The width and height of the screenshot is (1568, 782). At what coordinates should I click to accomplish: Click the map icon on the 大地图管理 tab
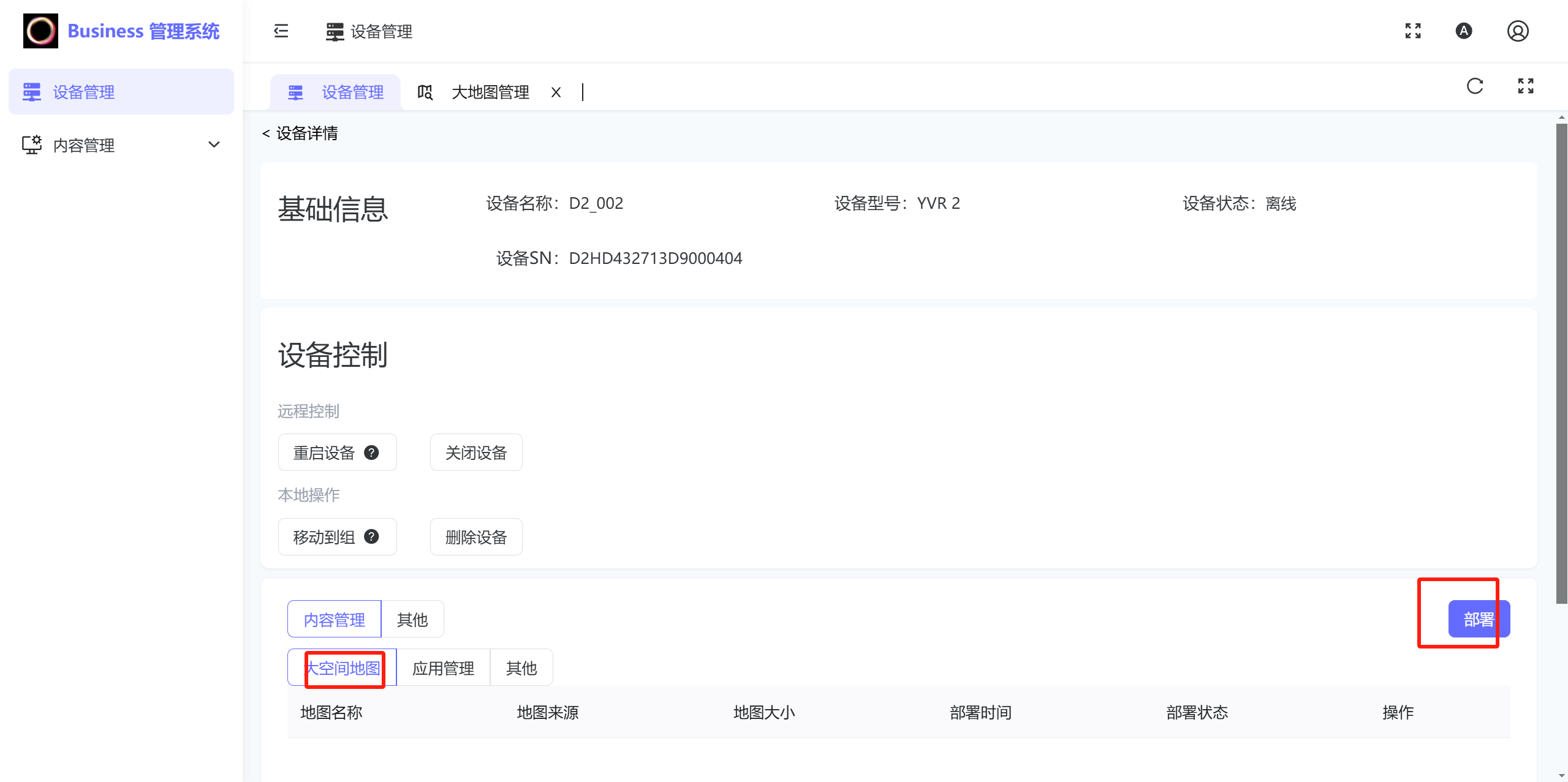pos(425,92)
